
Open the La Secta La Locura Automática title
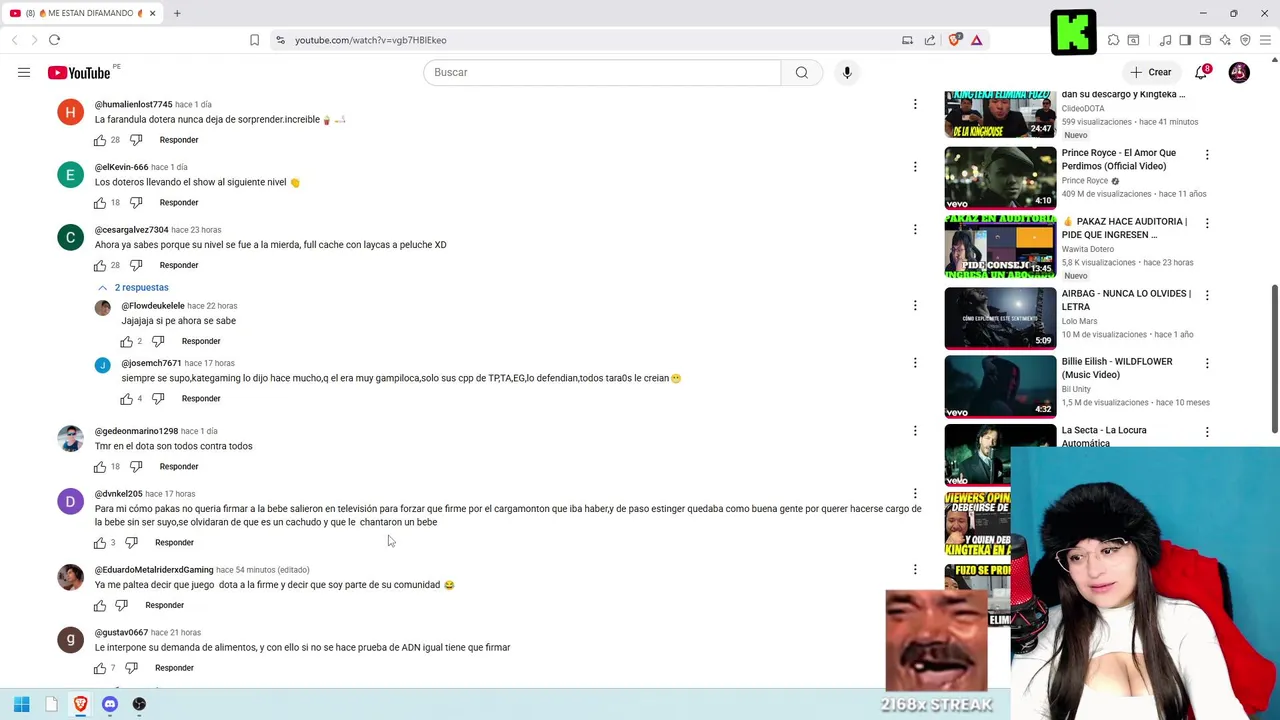point(1104,436)
